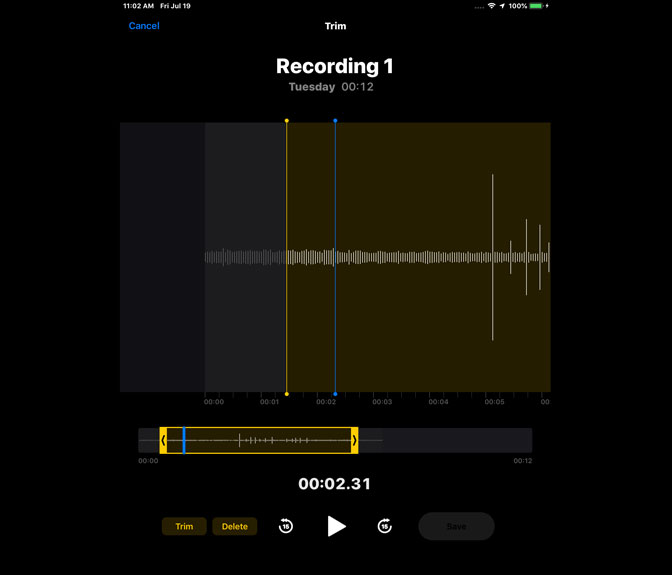672x575 pixels.
Task: Click the 00:03 ruler mark
Action: (382, 402)
